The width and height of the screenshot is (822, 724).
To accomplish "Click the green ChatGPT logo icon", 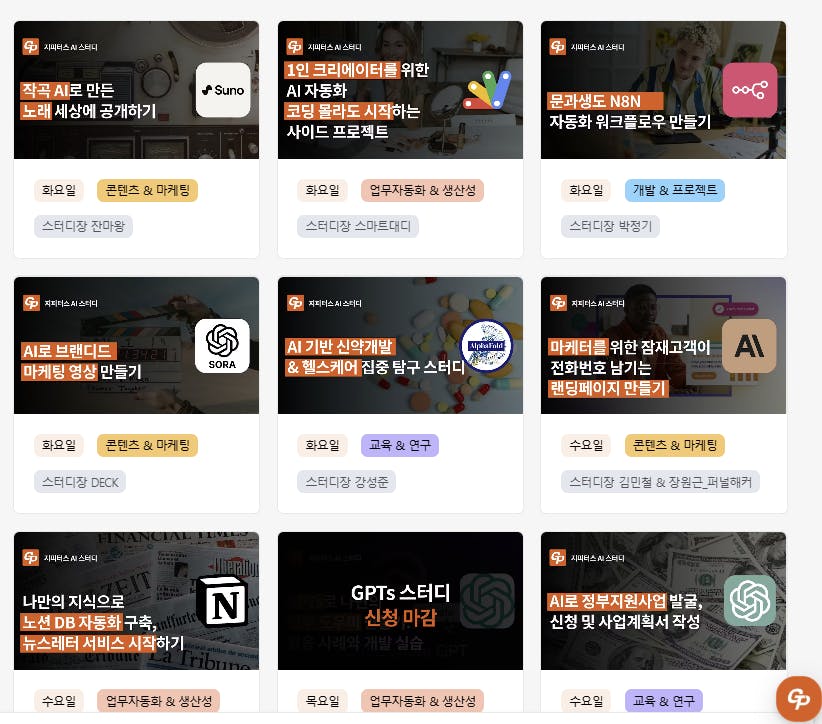I will [x=750, y=601].
